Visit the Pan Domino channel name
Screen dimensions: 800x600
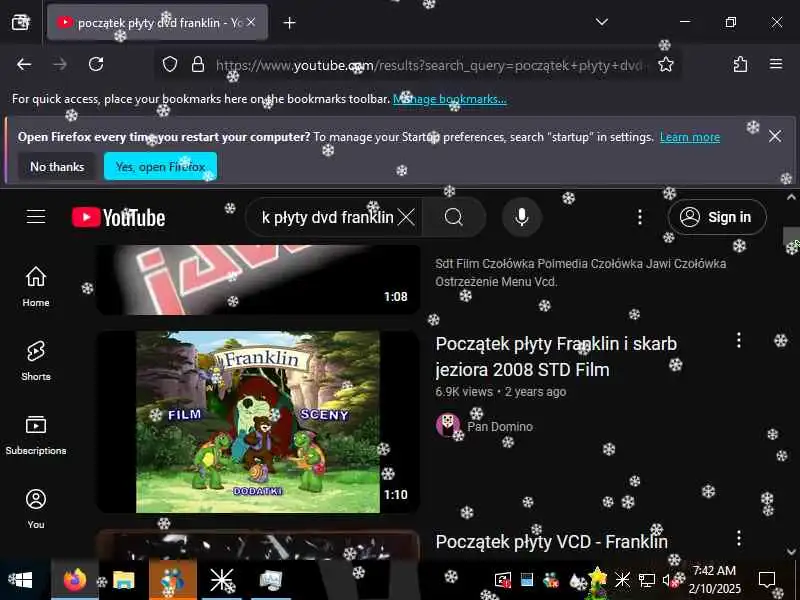pos(500,427)
